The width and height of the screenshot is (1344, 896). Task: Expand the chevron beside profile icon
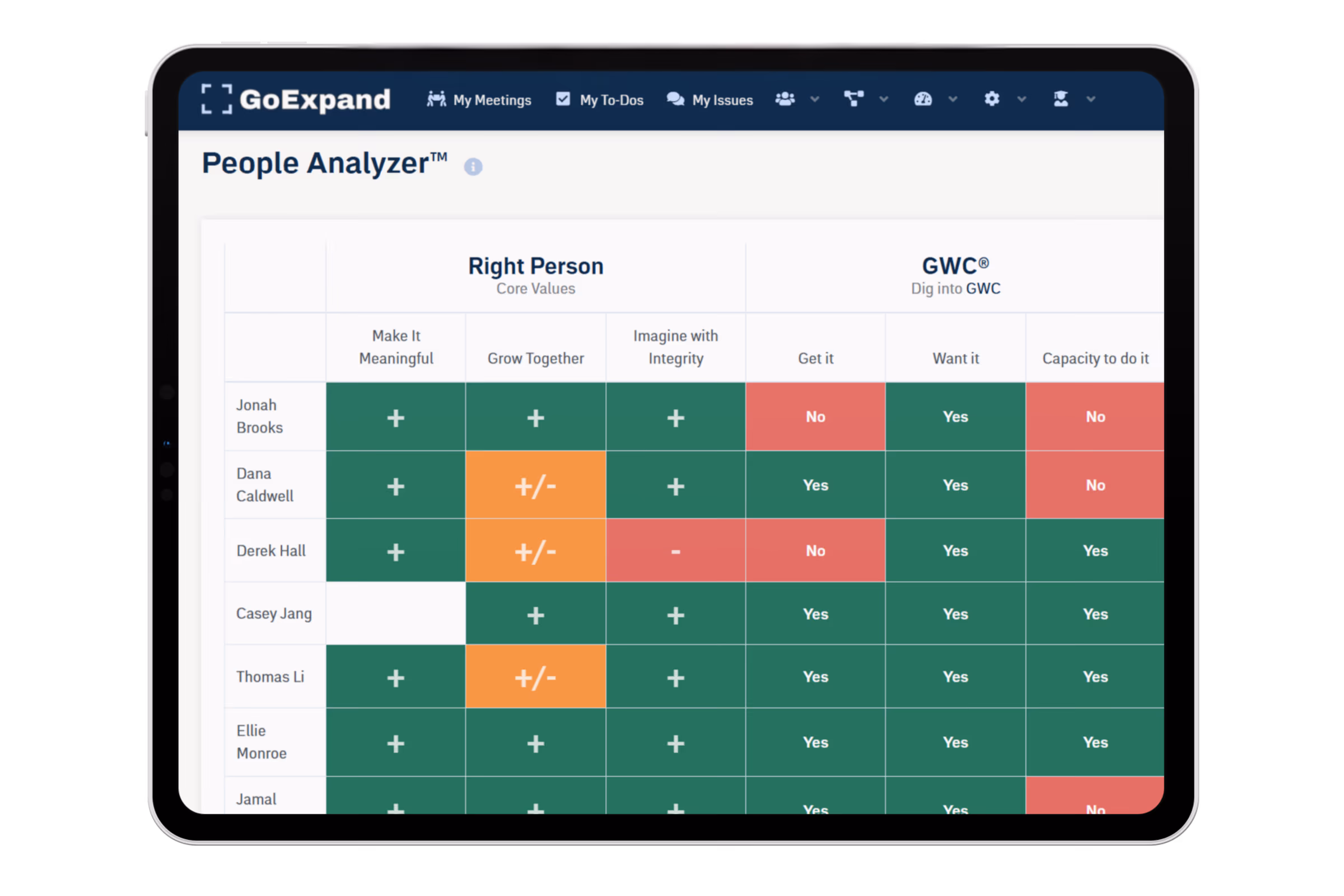(1091, 100)
